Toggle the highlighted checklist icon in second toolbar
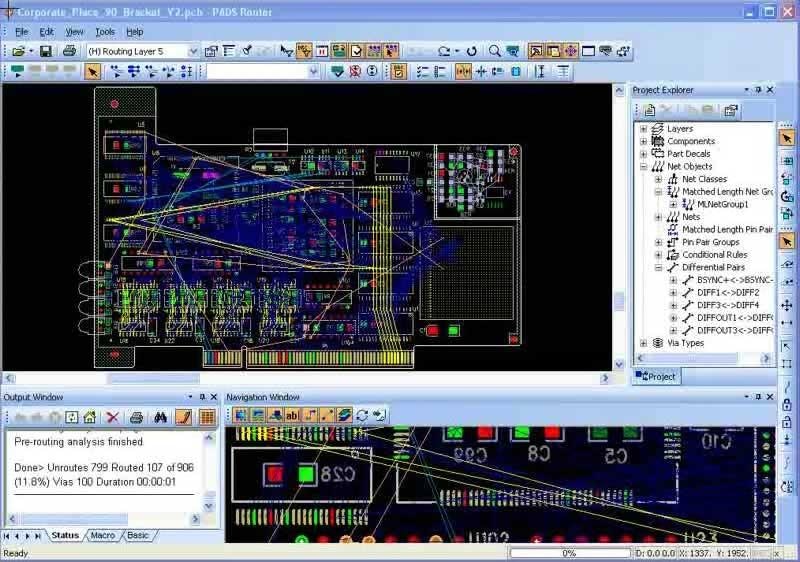This screenshot has height=562, width=800. tap(398, 71)
